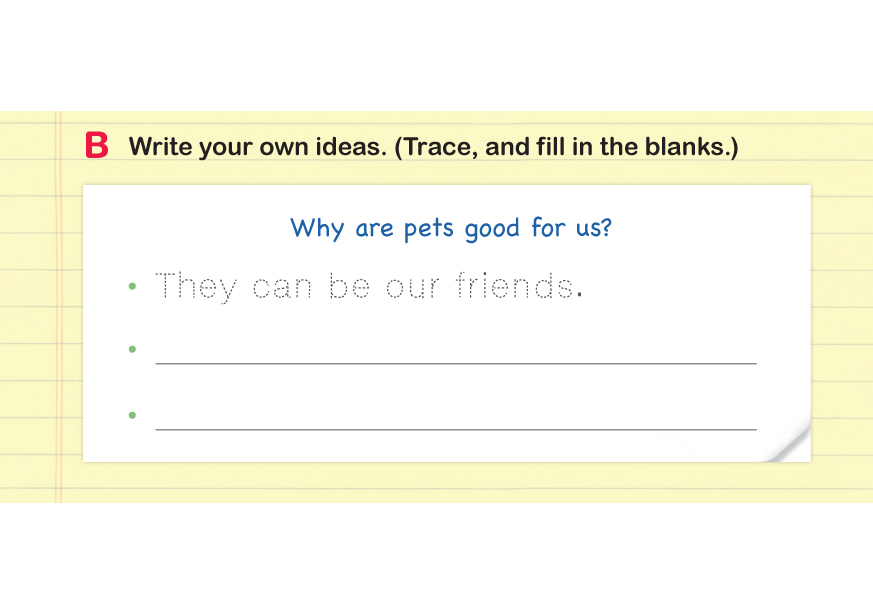Click the word "Why" in the blue question
The height and width of the screenshot is (612, 873).
317,229
